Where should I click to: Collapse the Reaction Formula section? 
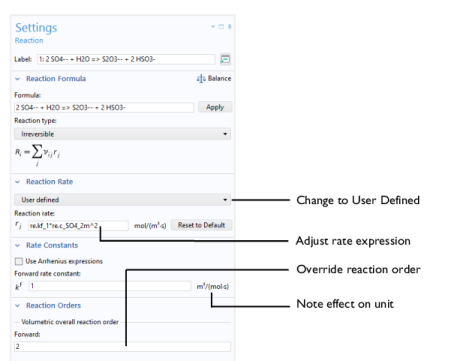[18, 79]
